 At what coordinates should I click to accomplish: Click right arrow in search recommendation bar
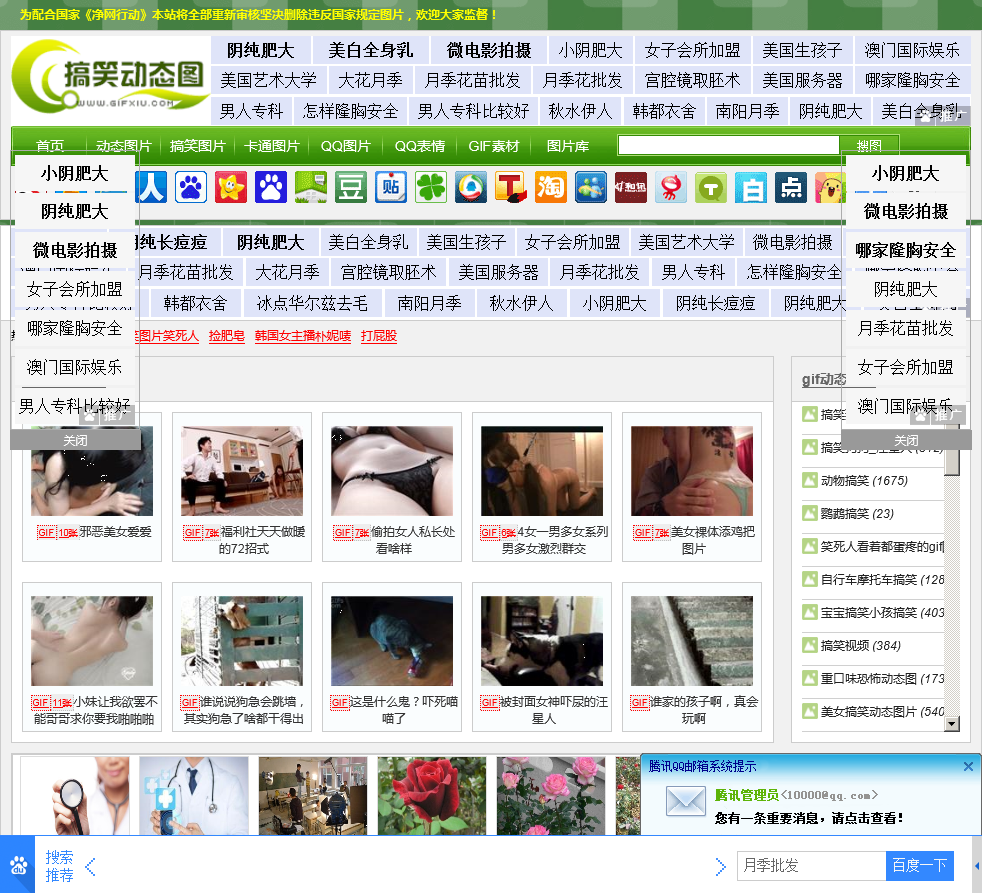(720, 867)
